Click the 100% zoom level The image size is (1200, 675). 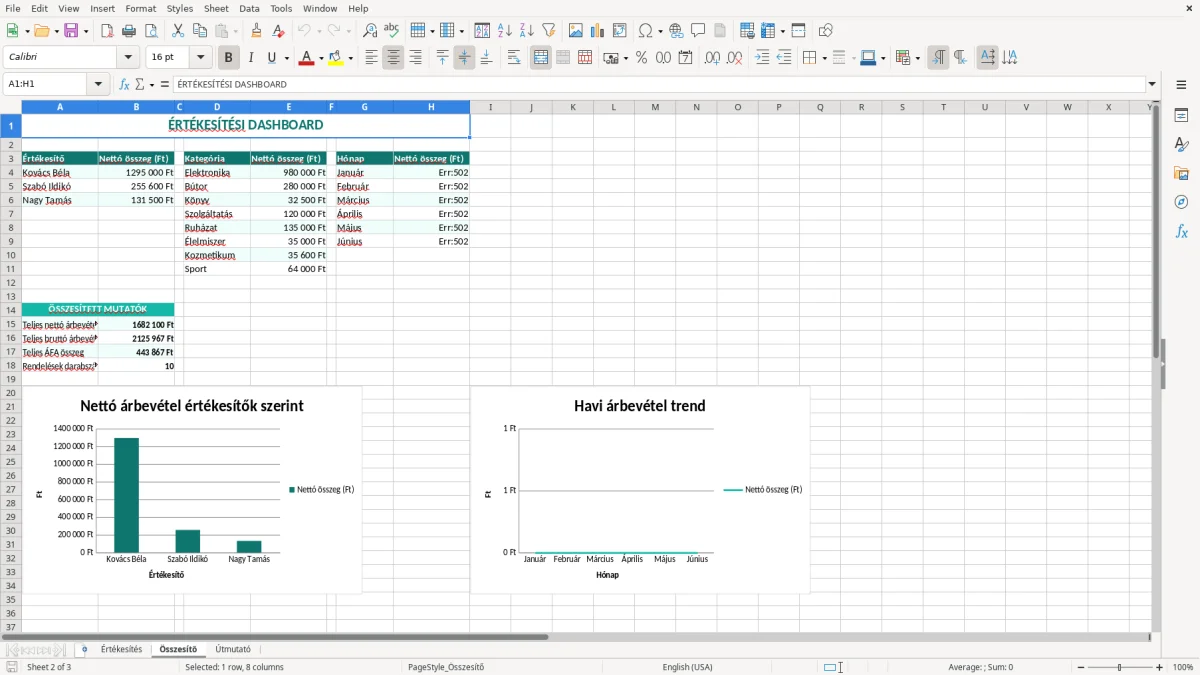[1183, 667]
